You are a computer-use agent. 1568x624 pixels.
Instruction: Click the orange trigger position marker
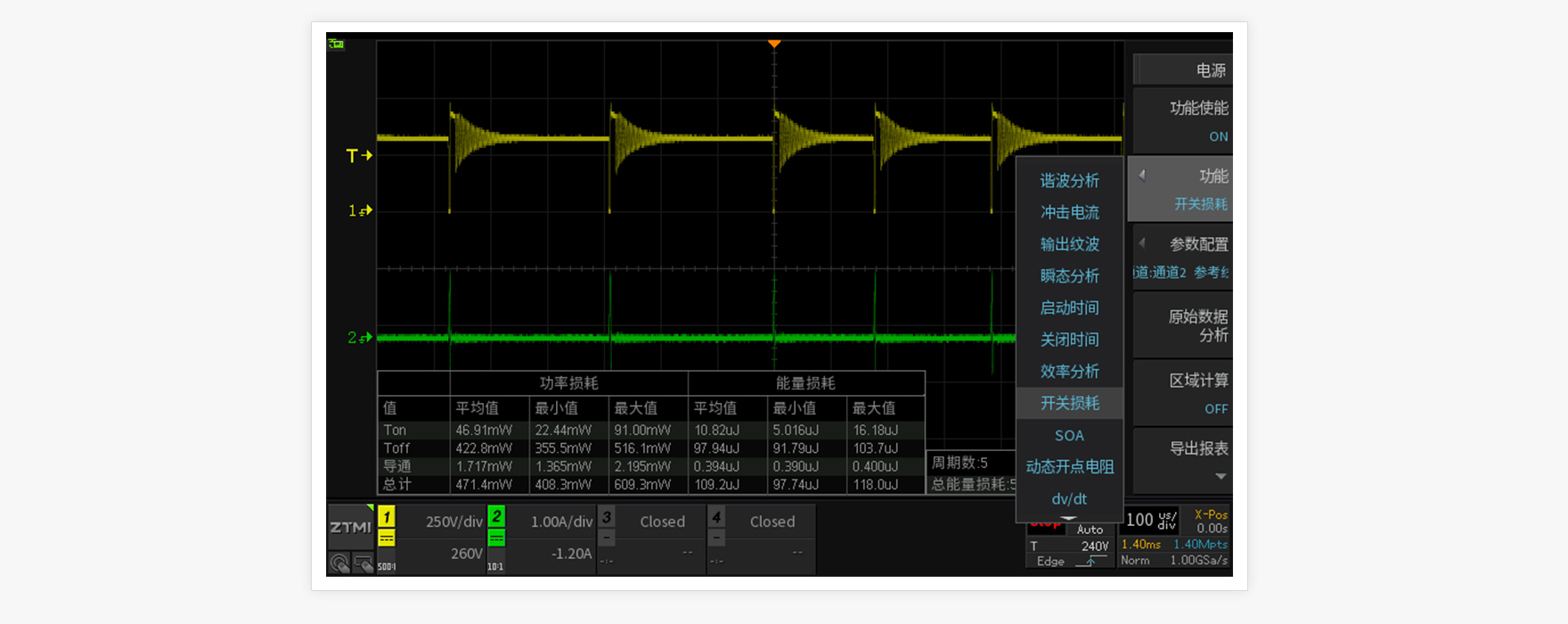pyautogui.click(x=774, y=44)
